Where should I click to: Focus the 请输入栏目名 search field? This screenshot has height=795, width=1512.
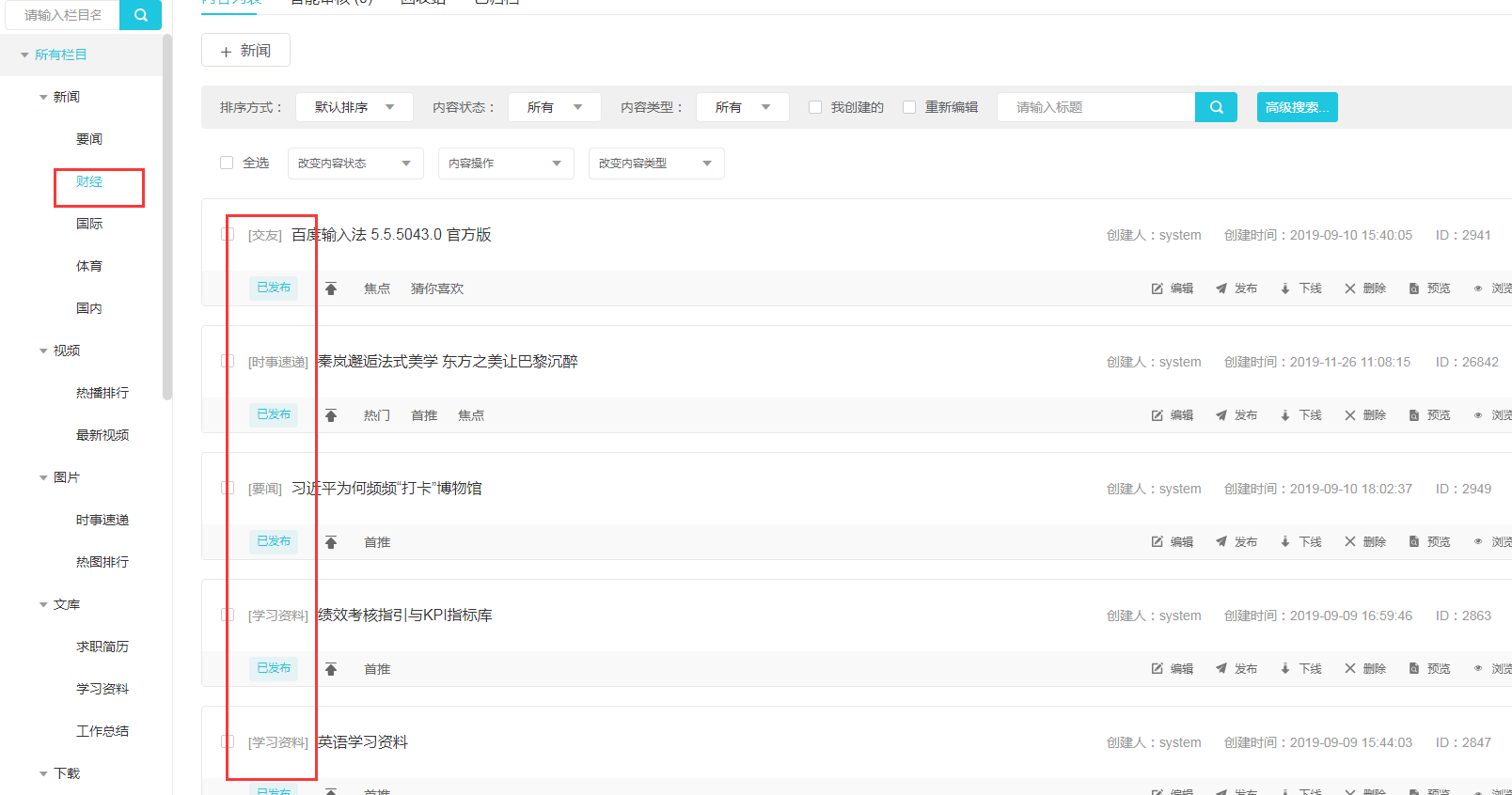(x=63, y=15)
